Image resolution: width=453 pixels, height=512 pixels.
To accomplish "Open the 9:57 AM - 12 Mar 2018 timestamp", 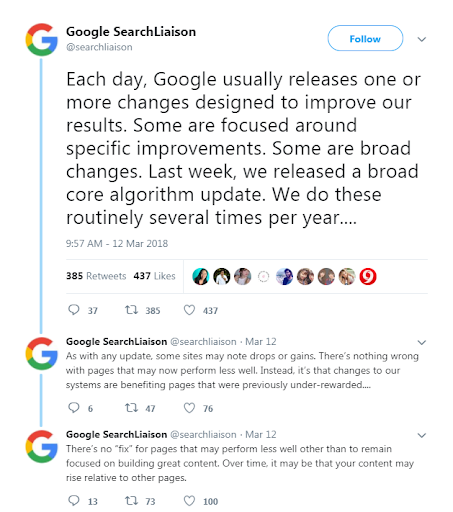I will [x=117, y=244].
